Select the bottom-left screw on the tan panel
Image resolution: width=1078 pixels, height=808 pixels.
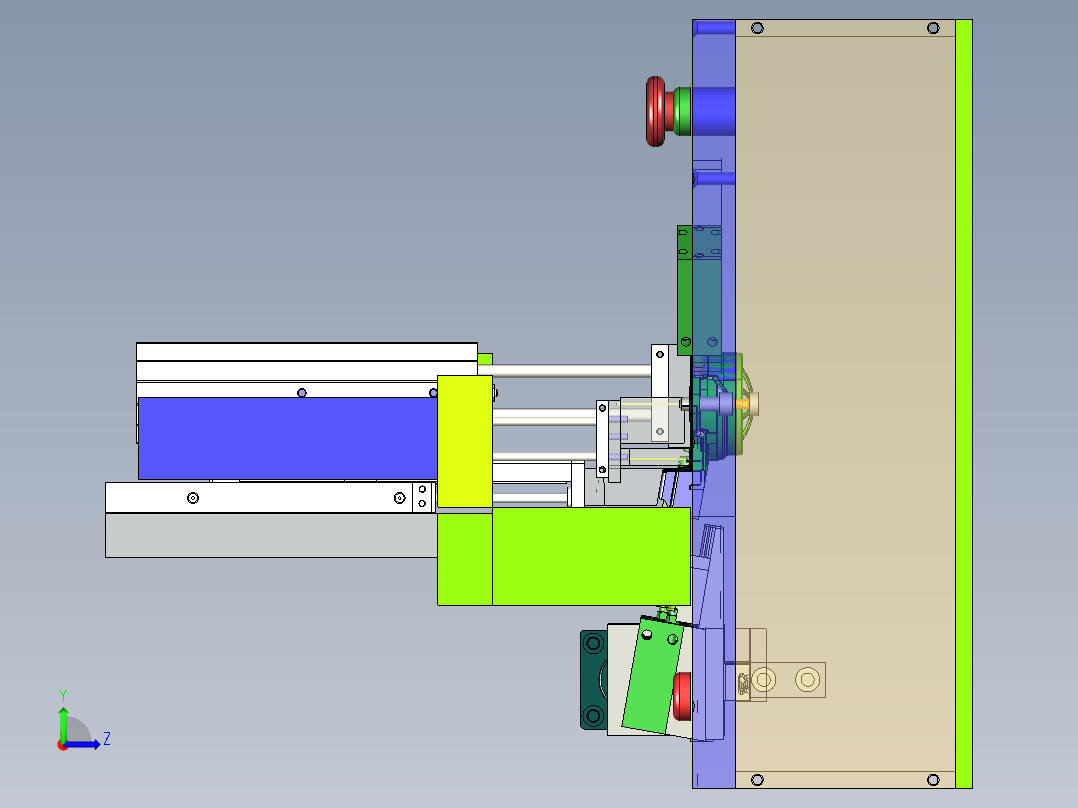click(757, 780)
